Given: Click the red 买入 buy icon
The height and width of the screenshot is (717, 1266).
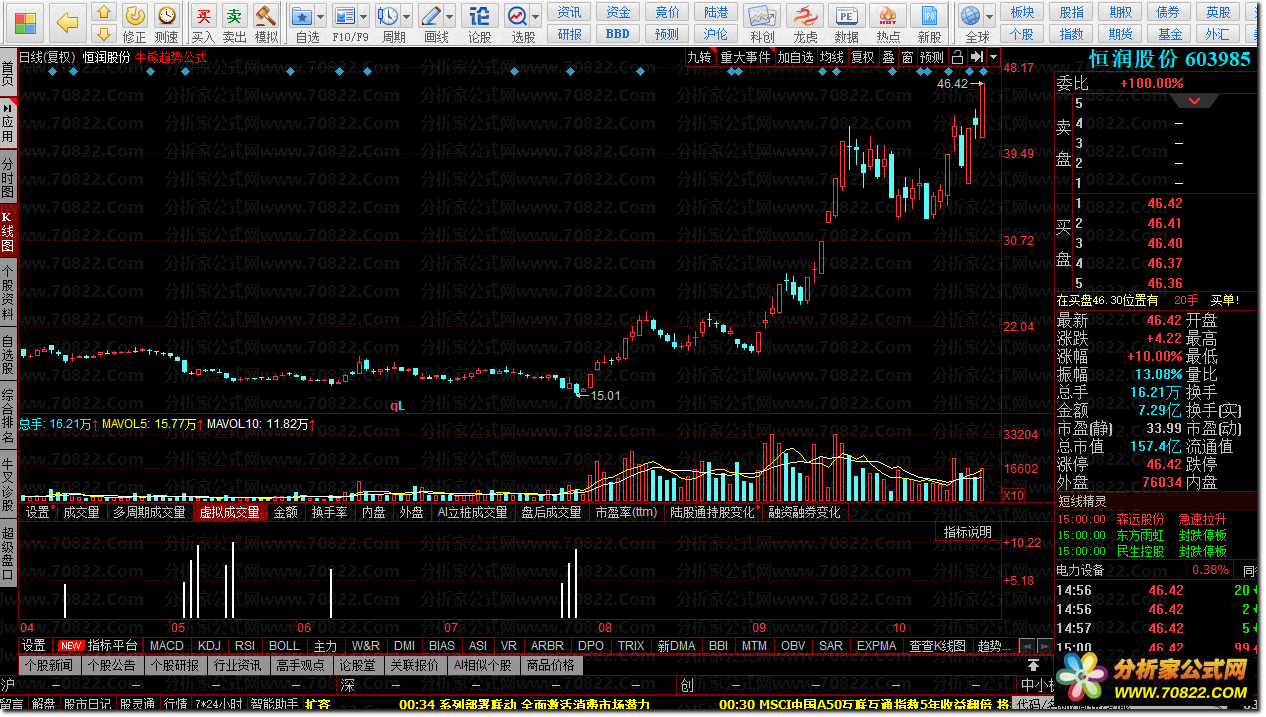Looking at the screenshot, I should [203, 15].
